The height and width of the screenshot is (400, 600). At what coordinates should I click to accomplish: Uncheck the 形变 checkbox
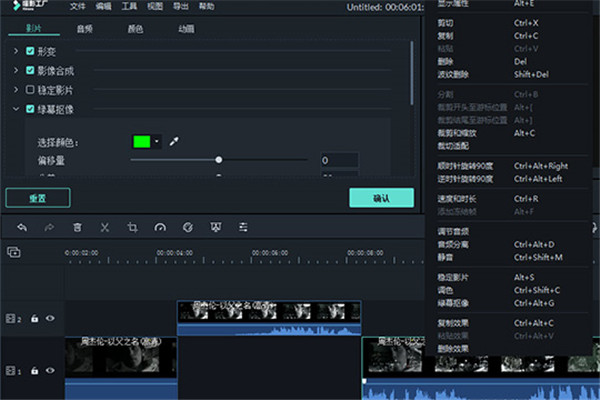coord(30,51)
